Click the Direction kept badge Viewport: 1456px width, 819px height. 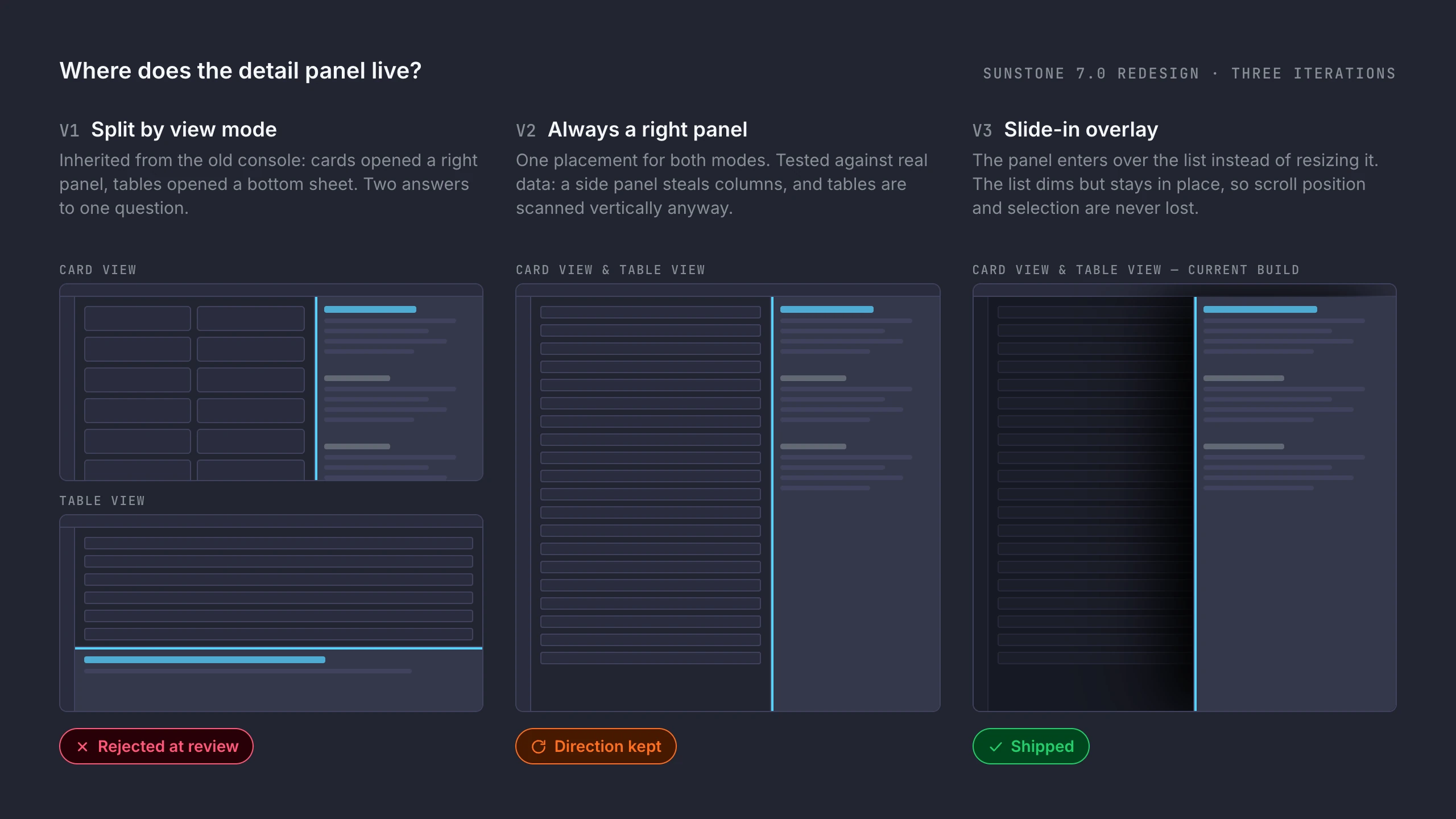click(596, 746)
